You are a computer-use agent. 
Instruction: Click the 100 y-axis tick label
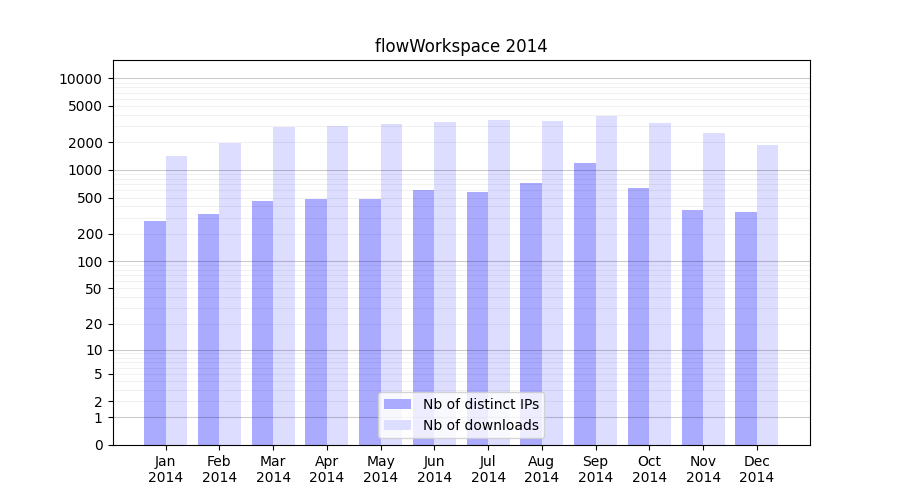tap(88, 262)
